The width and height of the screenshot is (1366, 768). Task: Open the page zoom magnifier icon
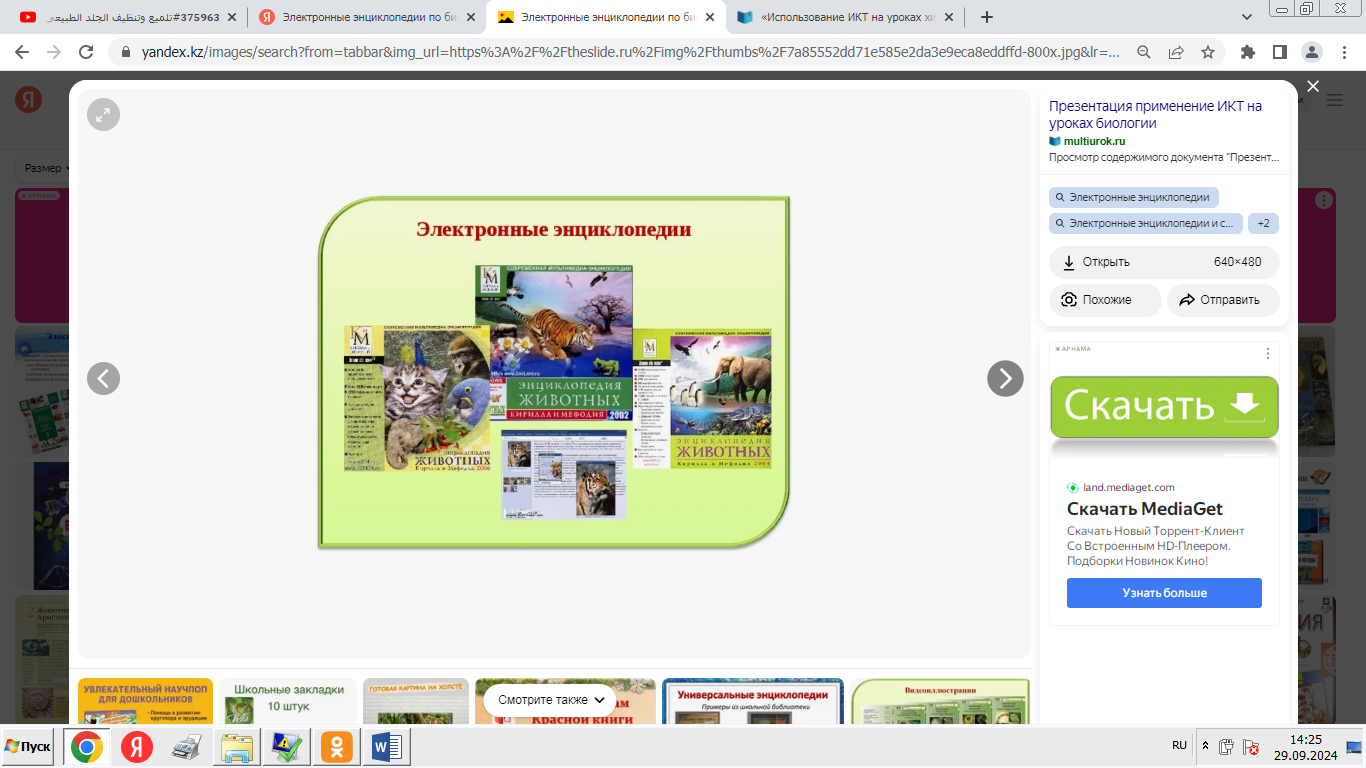click(x=1144, y=52)
